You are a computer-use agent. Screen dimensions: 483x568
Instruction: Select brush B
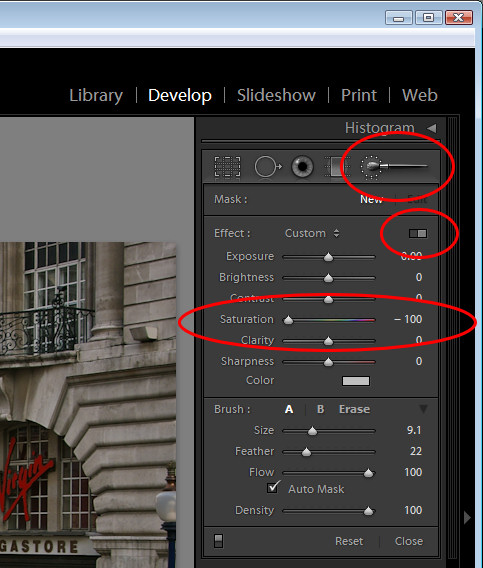pos(320,409)
